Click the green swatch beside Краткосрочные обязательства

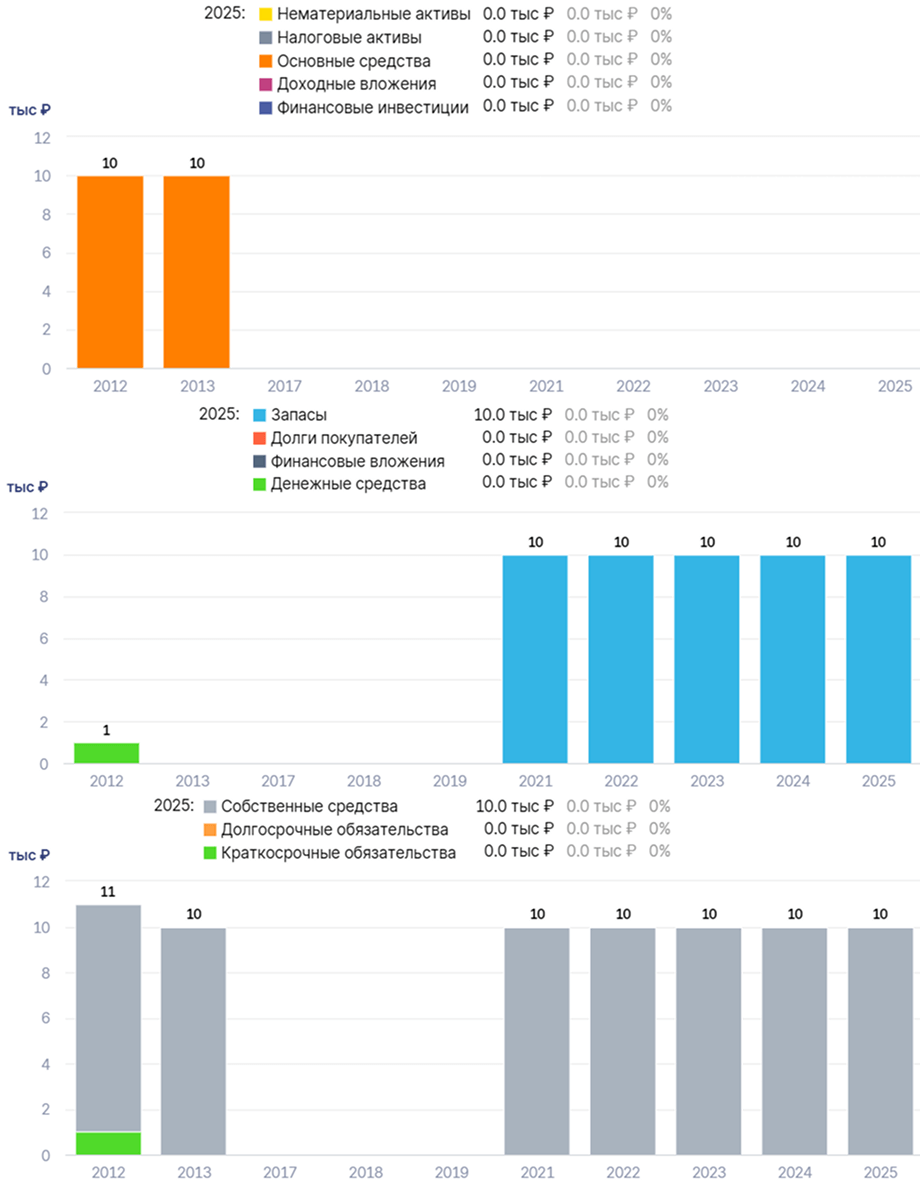tap(210, 852)
